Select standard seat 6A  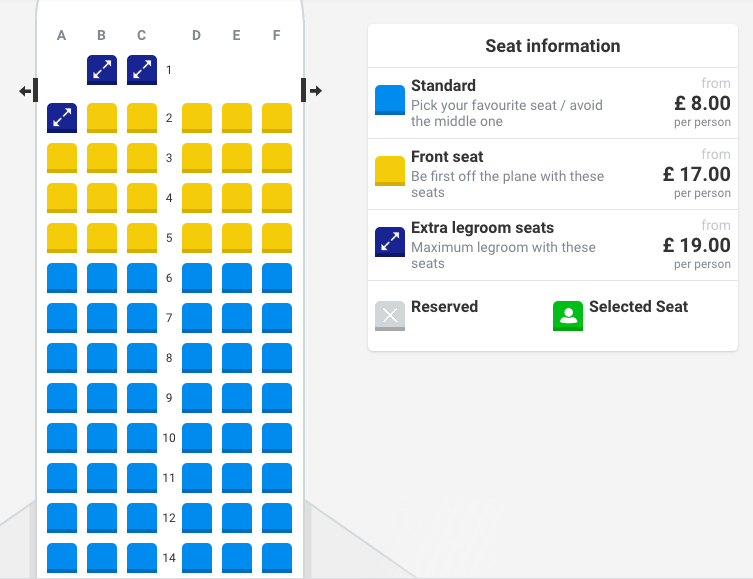[x=62, y=278]
